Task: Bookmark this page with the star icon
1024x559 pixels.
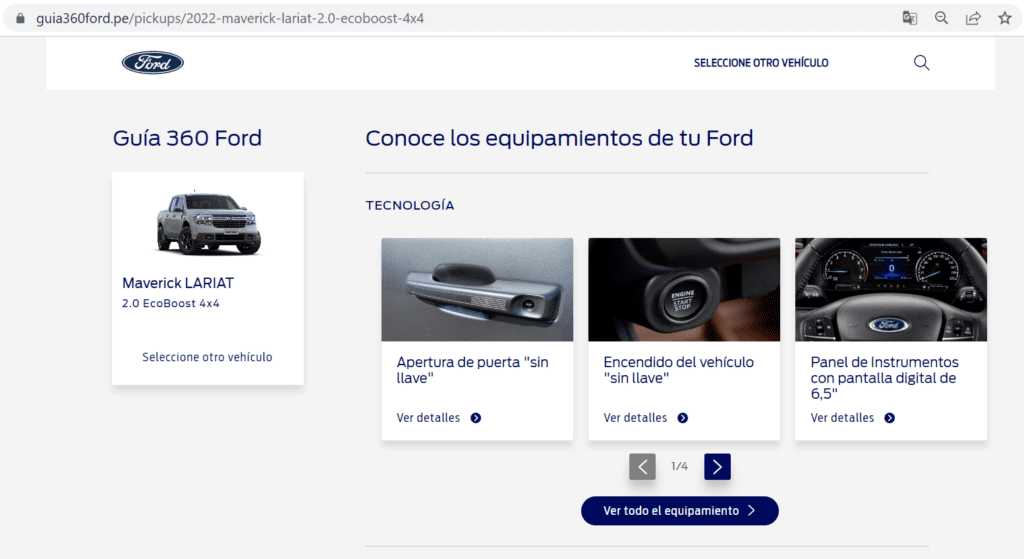Action: point(1004,18)
